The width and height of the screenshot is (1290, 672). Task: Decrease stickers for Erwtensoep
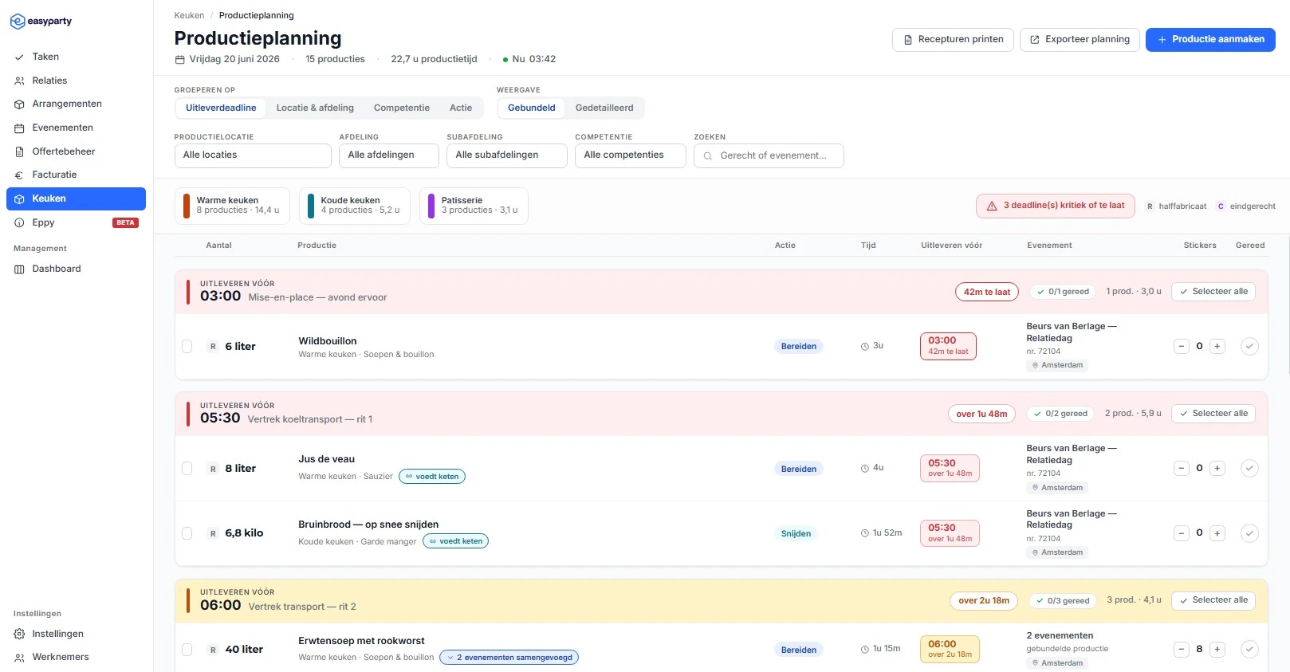[1181, 649]
